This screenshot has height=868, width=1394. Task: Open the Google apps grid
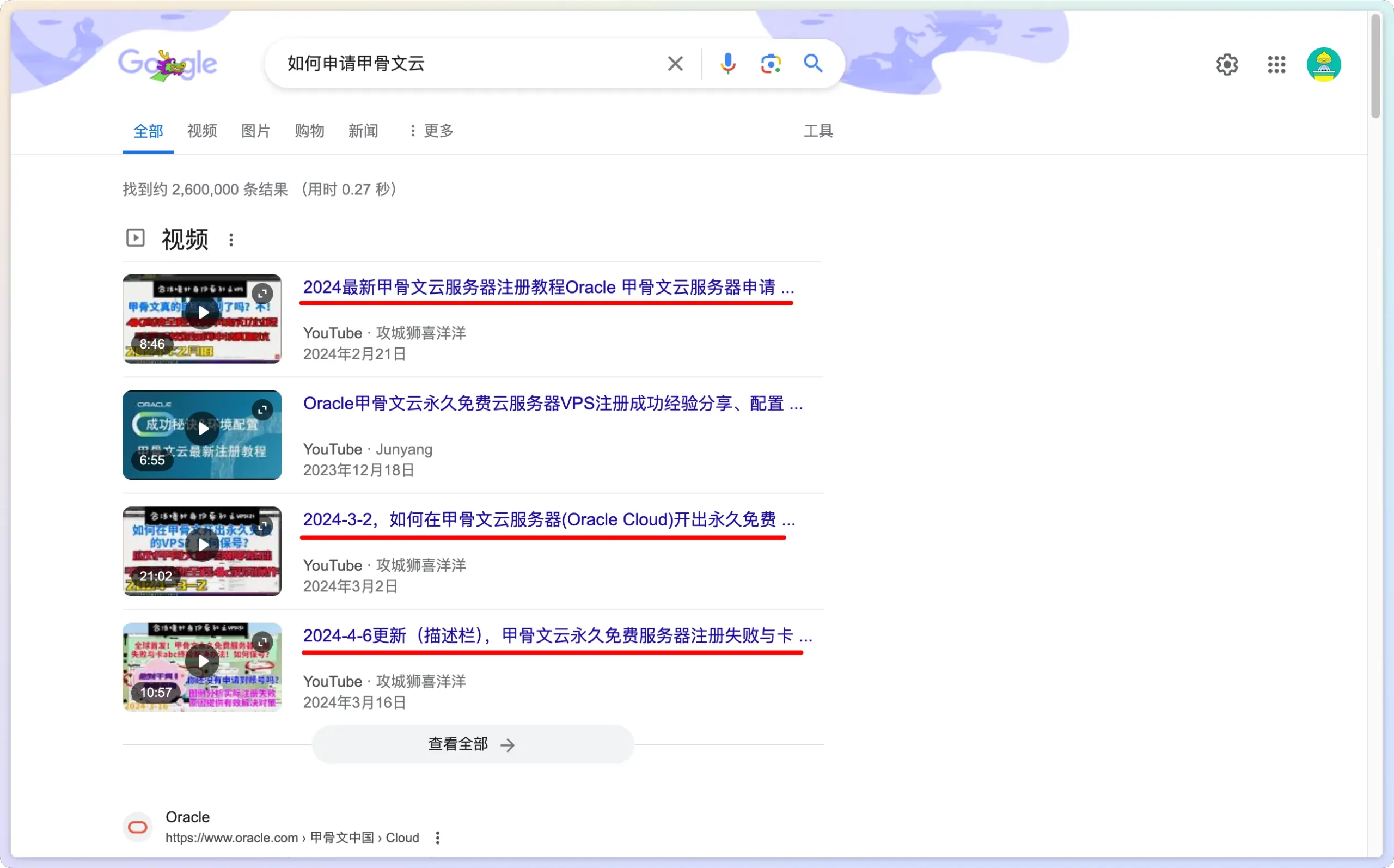(1276, 64)
